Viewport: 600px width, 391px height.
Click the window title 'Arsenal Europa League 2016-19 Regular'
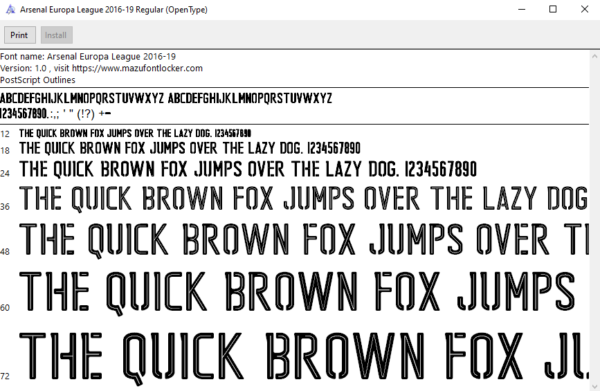pos(114,10)
